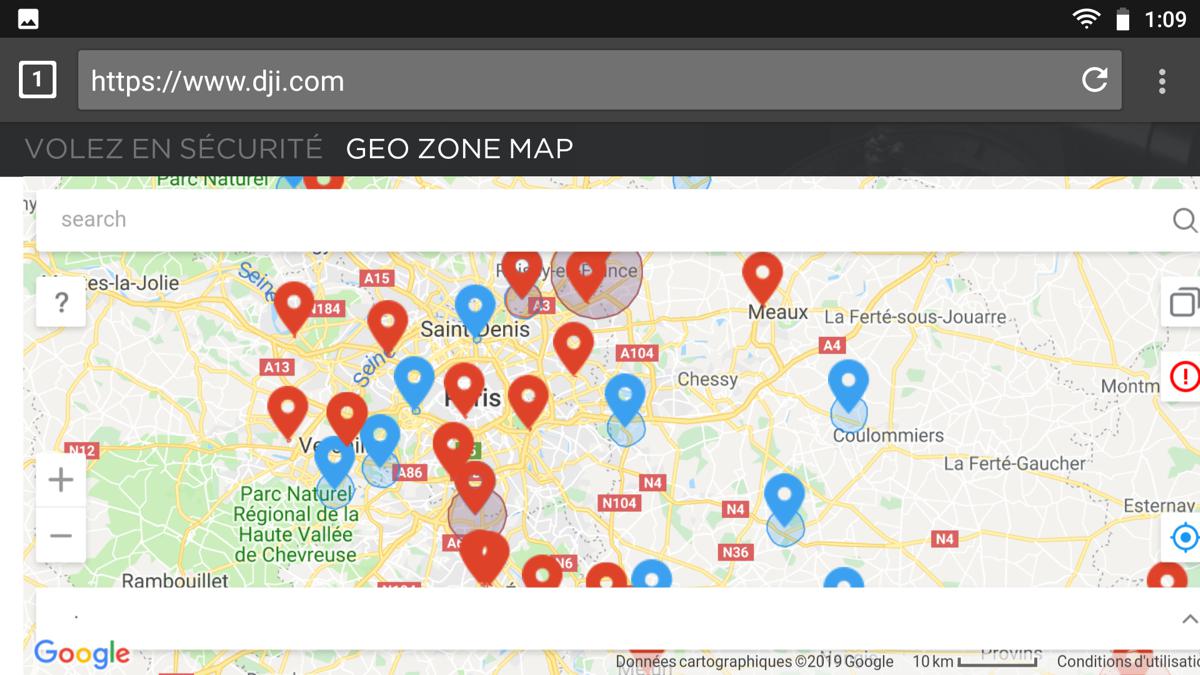
Task: Open the Conditions d'utilisation link
Action: click(1128, 661)
